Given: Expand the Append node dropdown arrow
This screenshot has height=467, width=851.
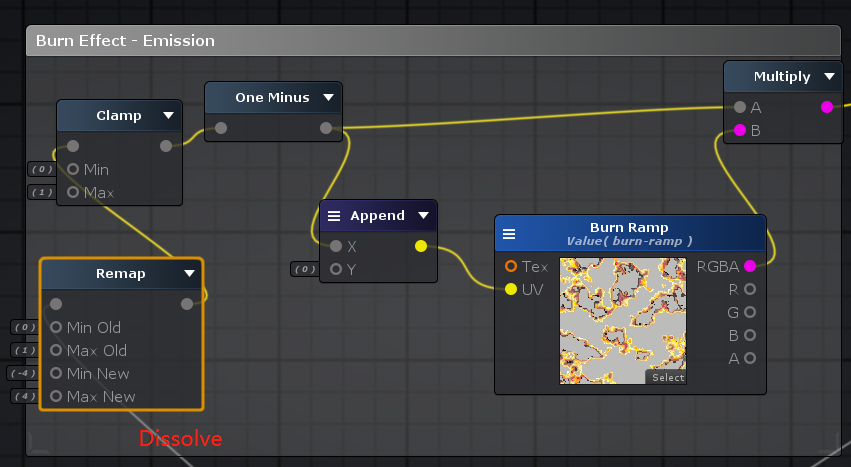Looking at the screenshot, I should [x=423, y=216].
